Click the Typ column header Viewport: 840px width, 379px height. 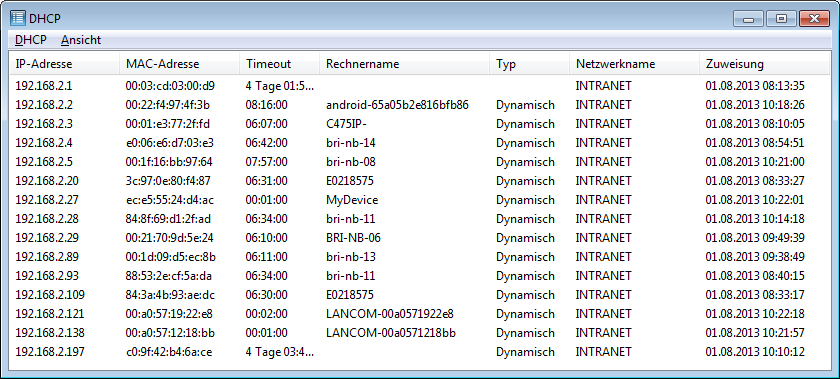pyautogui.click(x=530, y=64)
